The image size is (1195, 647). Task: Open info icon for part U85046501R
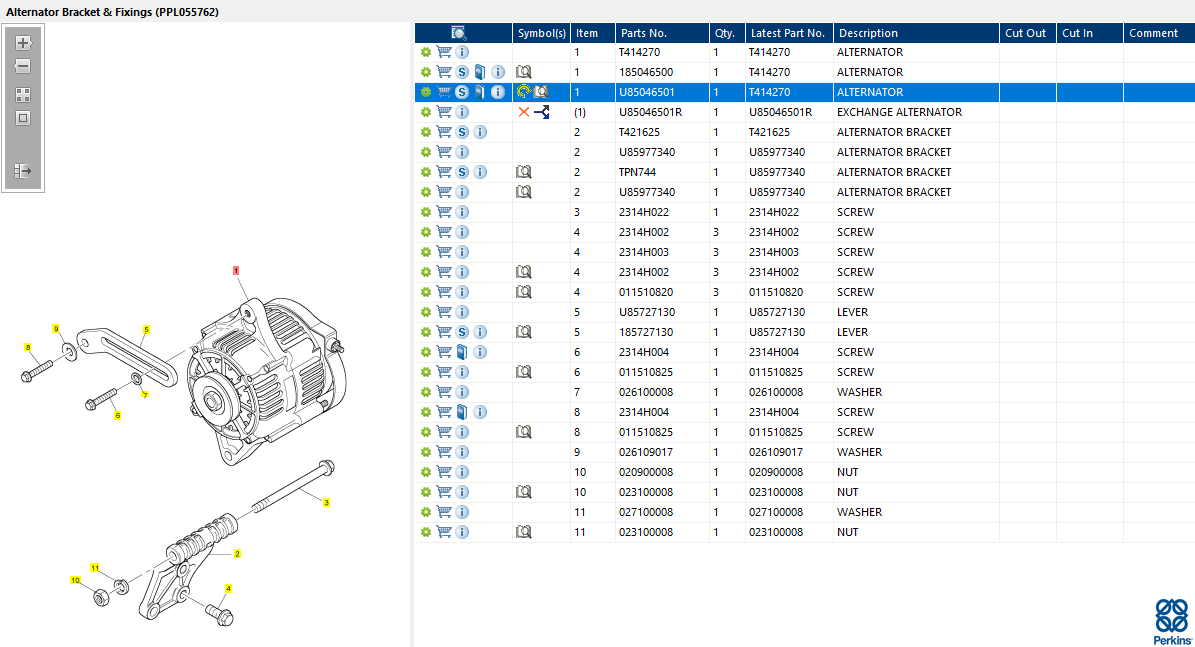[x=462, y=112]
